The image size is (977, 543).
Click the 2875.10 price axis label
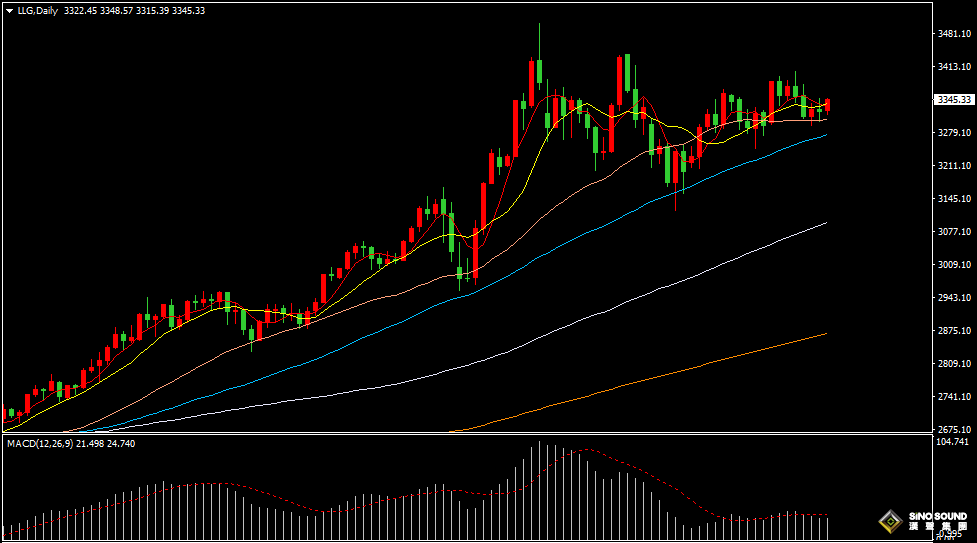[956, 331]
